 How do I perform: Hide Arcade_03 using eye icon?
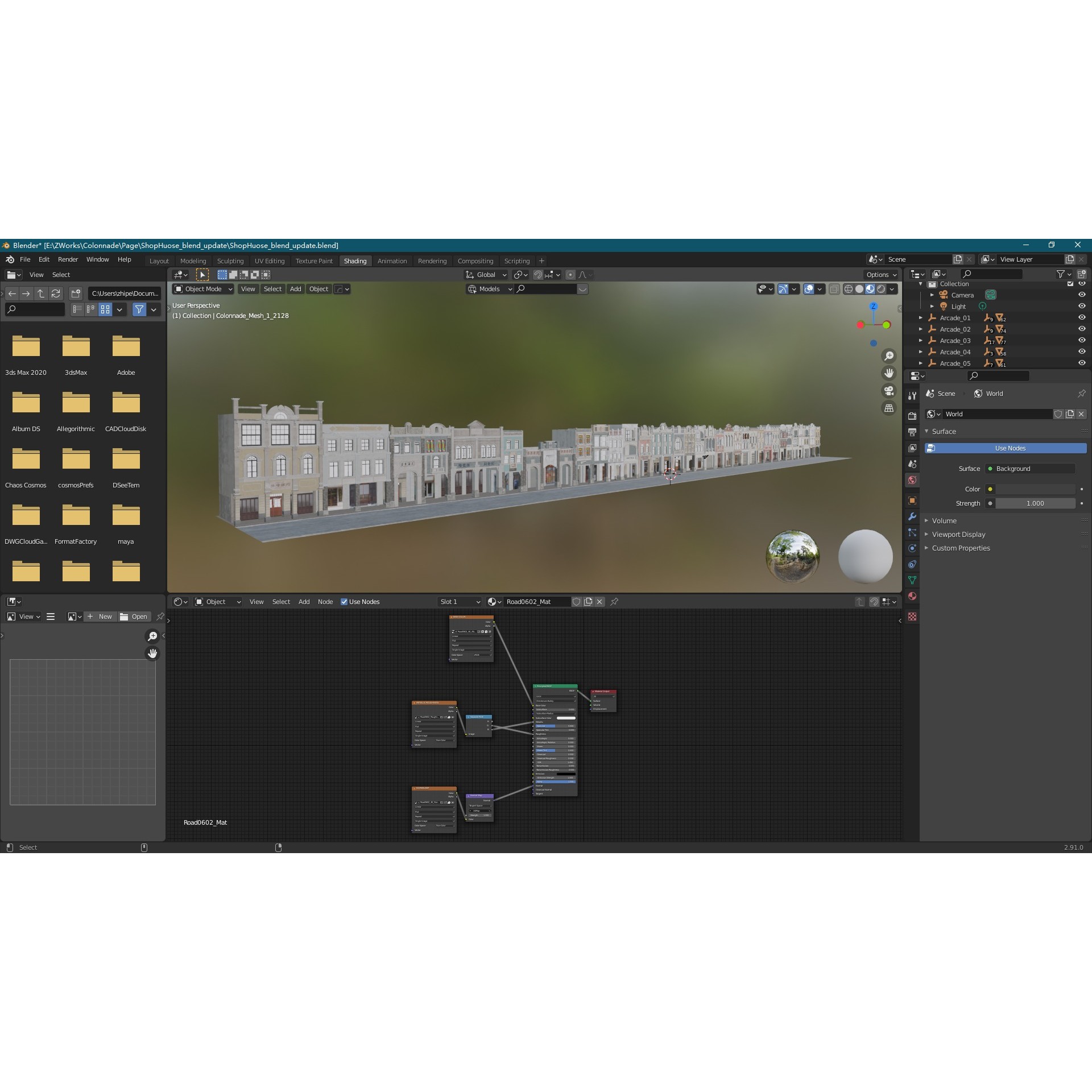point(1081,340)
